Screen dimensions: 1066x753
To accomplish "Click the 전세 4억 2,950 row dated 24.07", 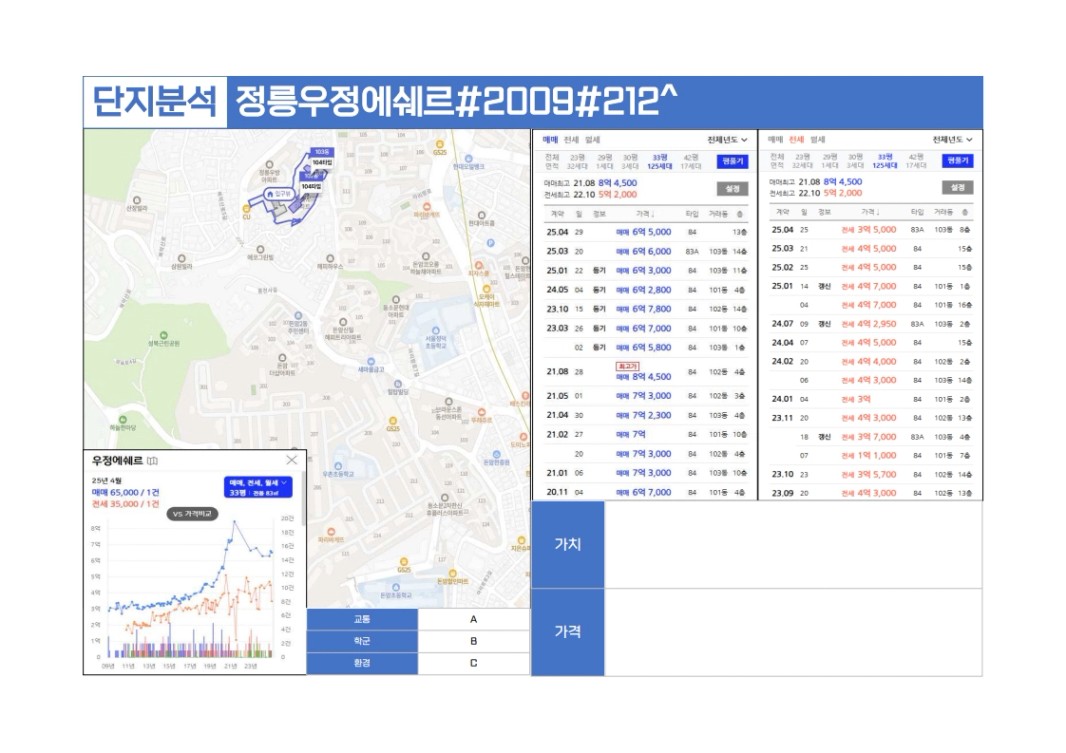I will (872, 324).
